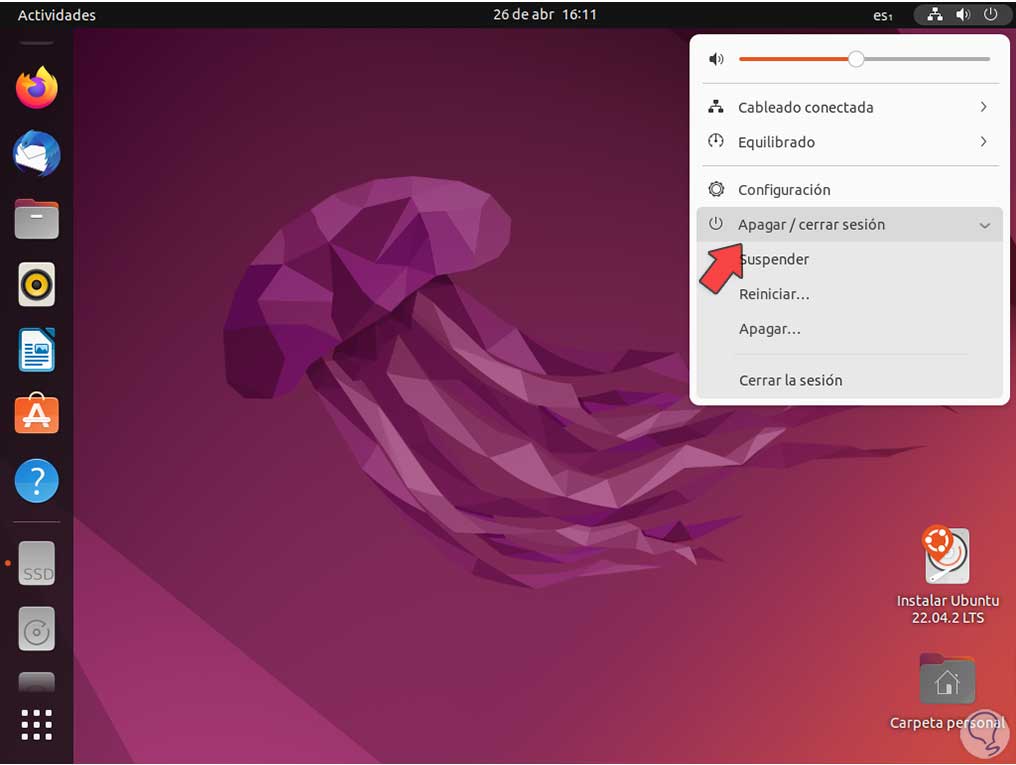Screen dimensions: 1016x765
Task: Open Carpeta personal desktop folder
Action: pos(947,691)
